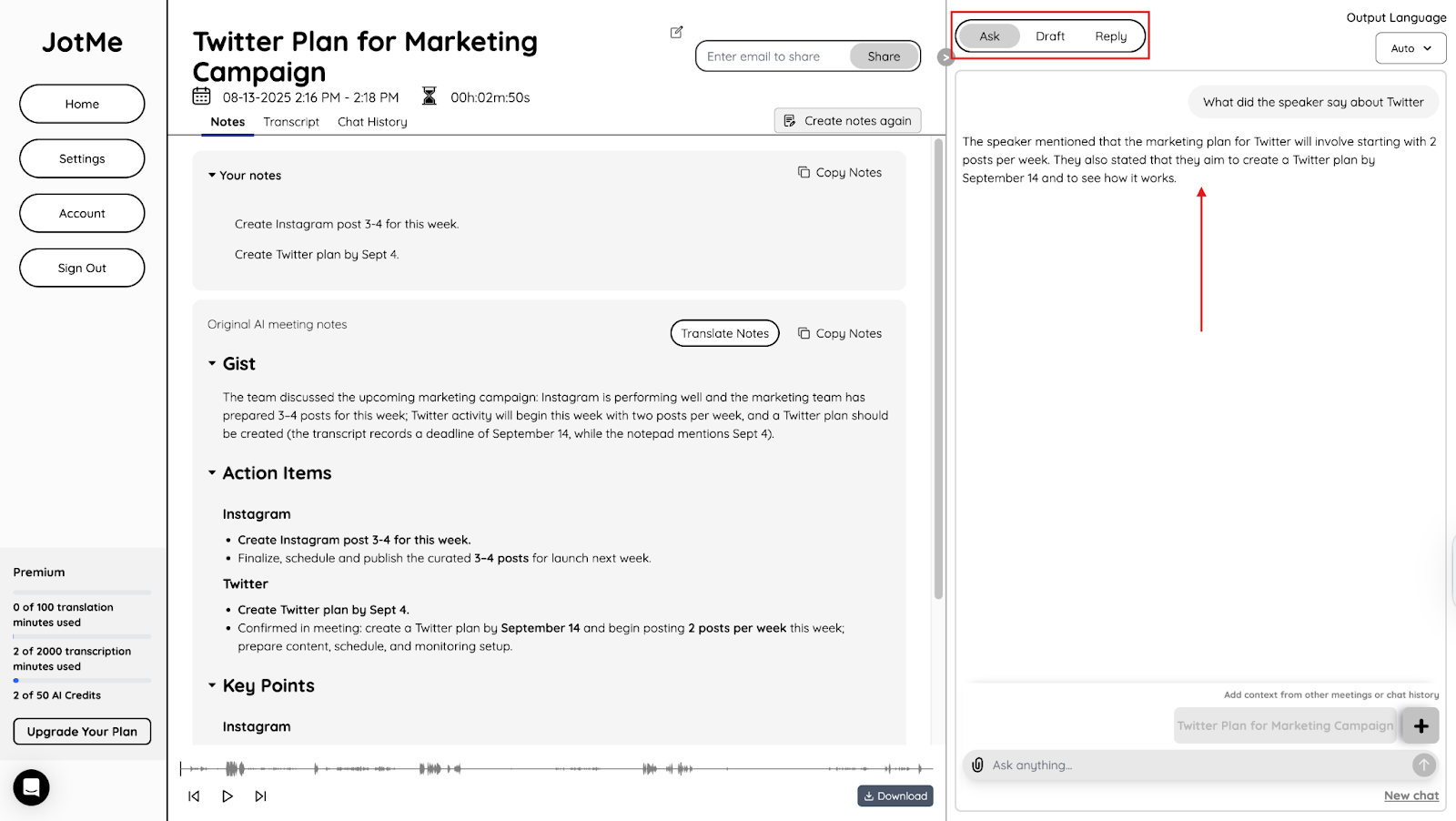Viewport: 1456px width, 821px height.
Task: Click the send arrow icon in chat
Action: click(x=1424, y=765)
